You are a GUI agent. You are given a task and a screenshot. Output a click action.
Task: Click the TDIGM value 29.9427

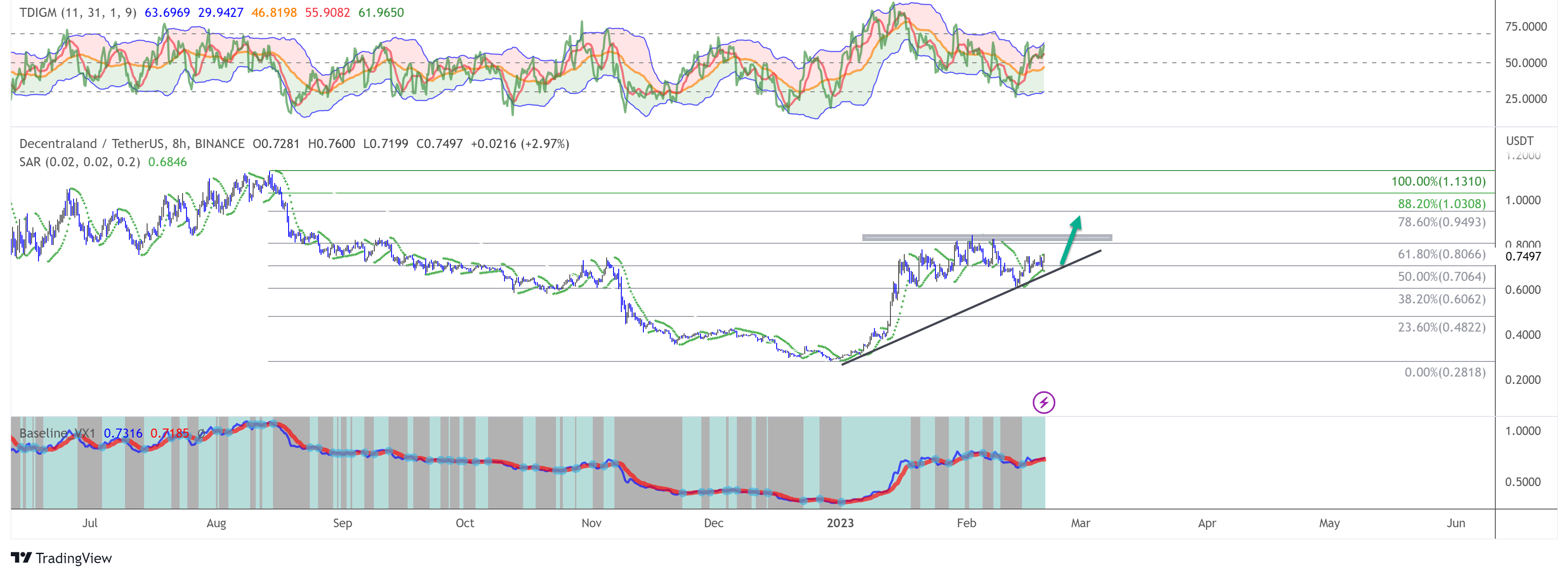[x=220, y=13]
